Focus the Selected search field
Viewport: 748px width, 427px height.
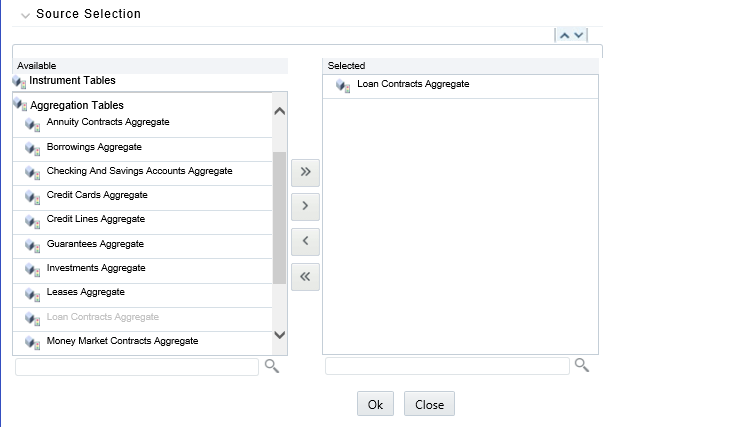447,366
